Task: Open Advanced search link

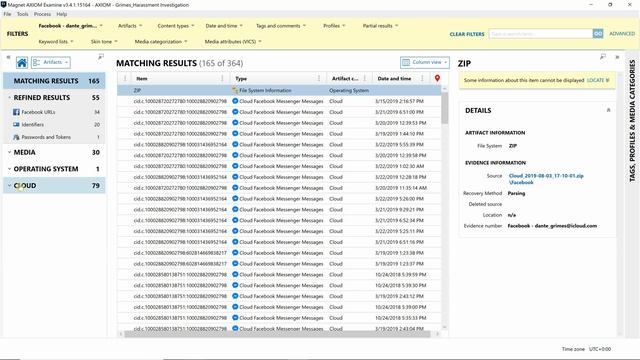Action: pos(622,34)
